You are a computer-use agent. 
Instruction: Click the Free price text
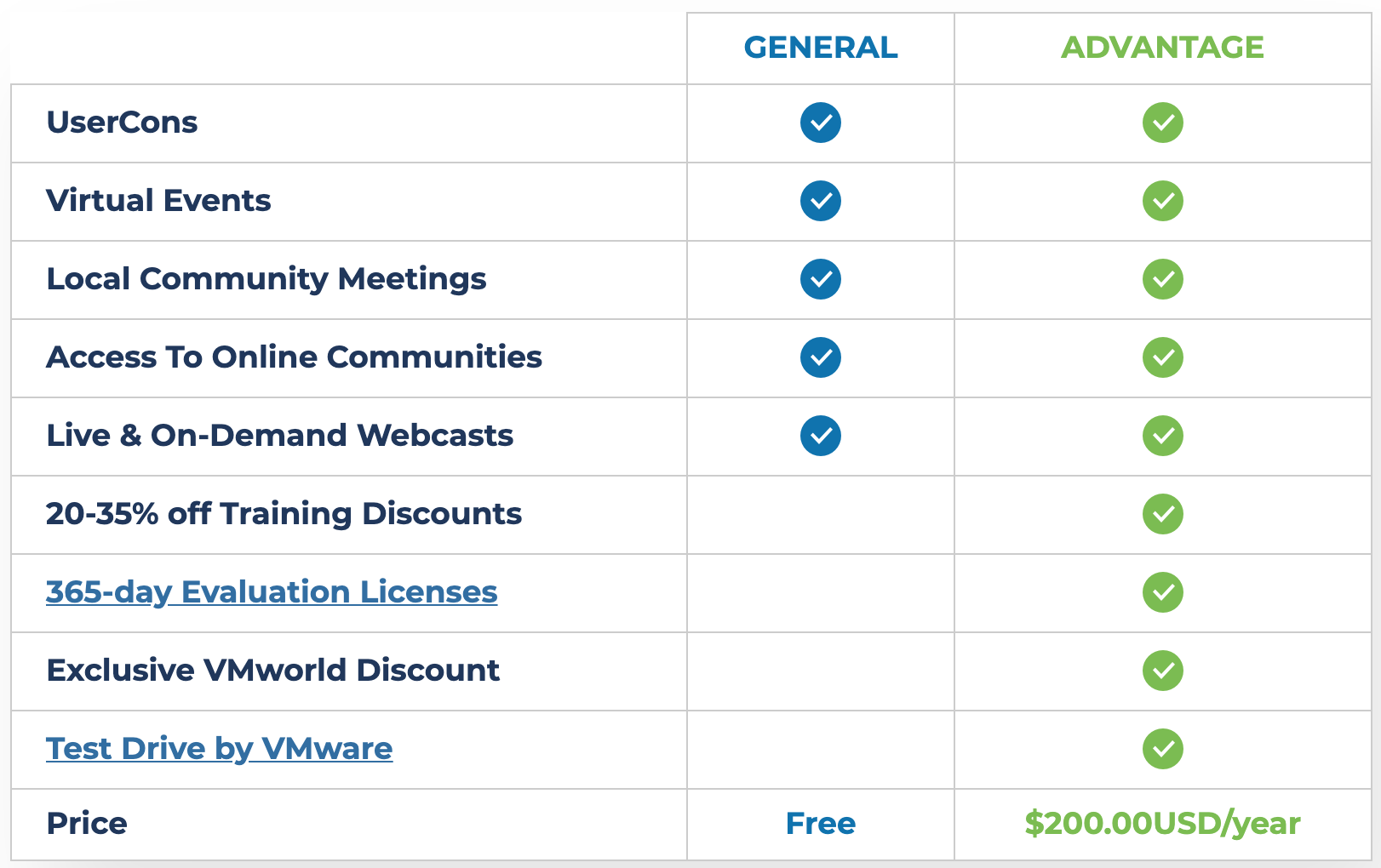[821, 824]
